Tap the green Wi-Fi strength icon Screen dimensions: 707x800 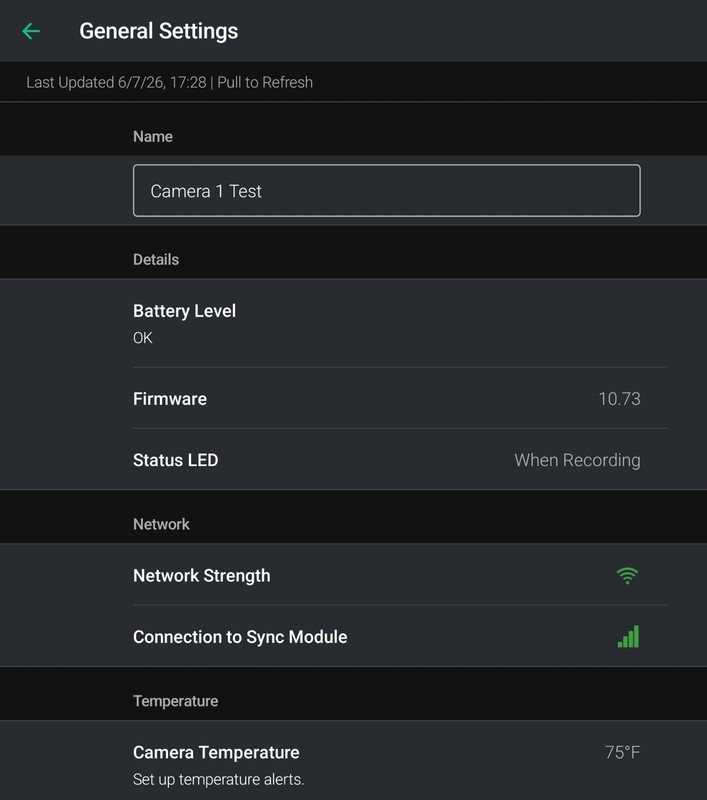[627, 576]
